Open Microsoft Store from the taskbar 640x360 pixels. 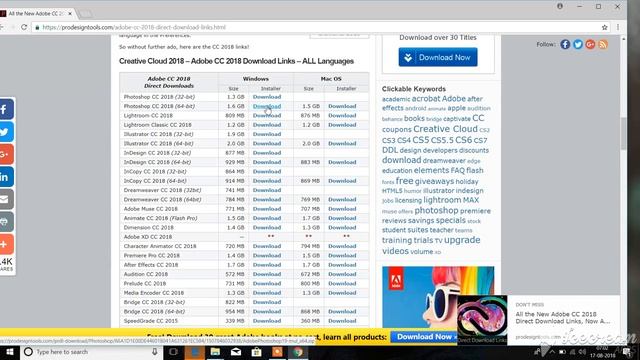(x=256, y=352)
